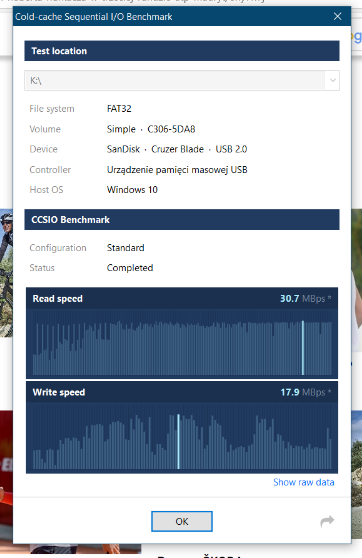Click the 30.7 MBps read speed value

pyautogui.click(x=305, y=299)
